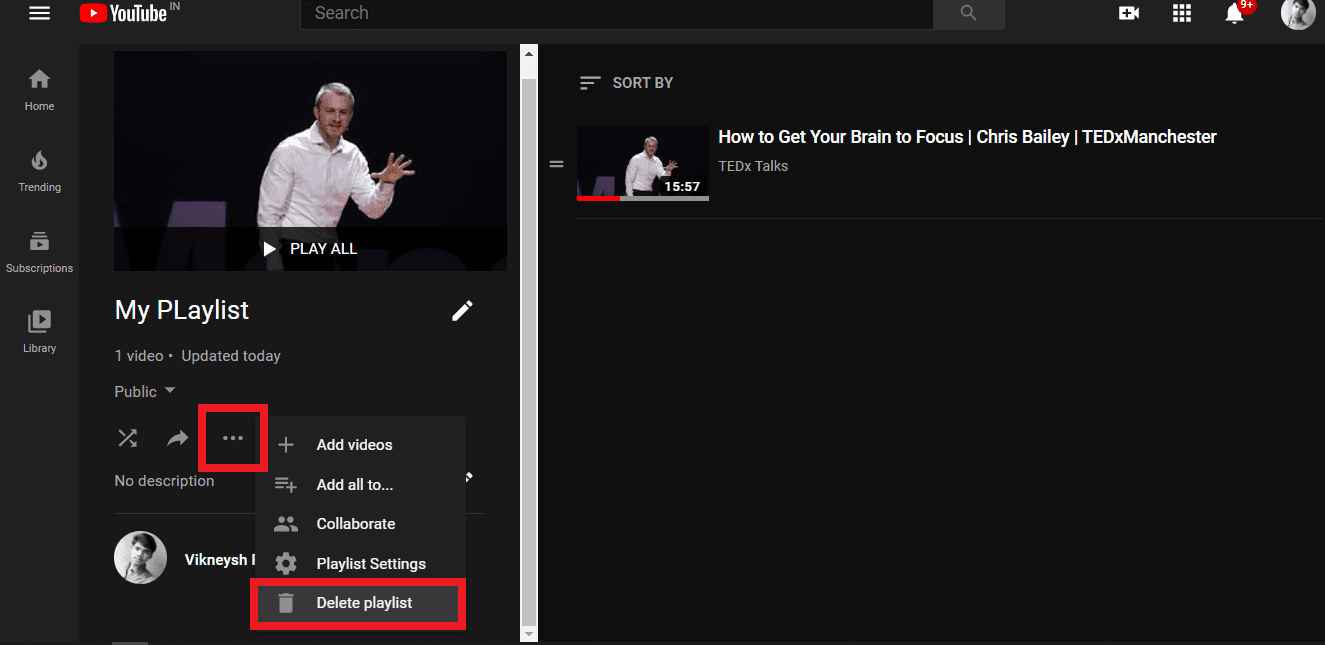Click the share playlist arrow icon

pos(177,438)
